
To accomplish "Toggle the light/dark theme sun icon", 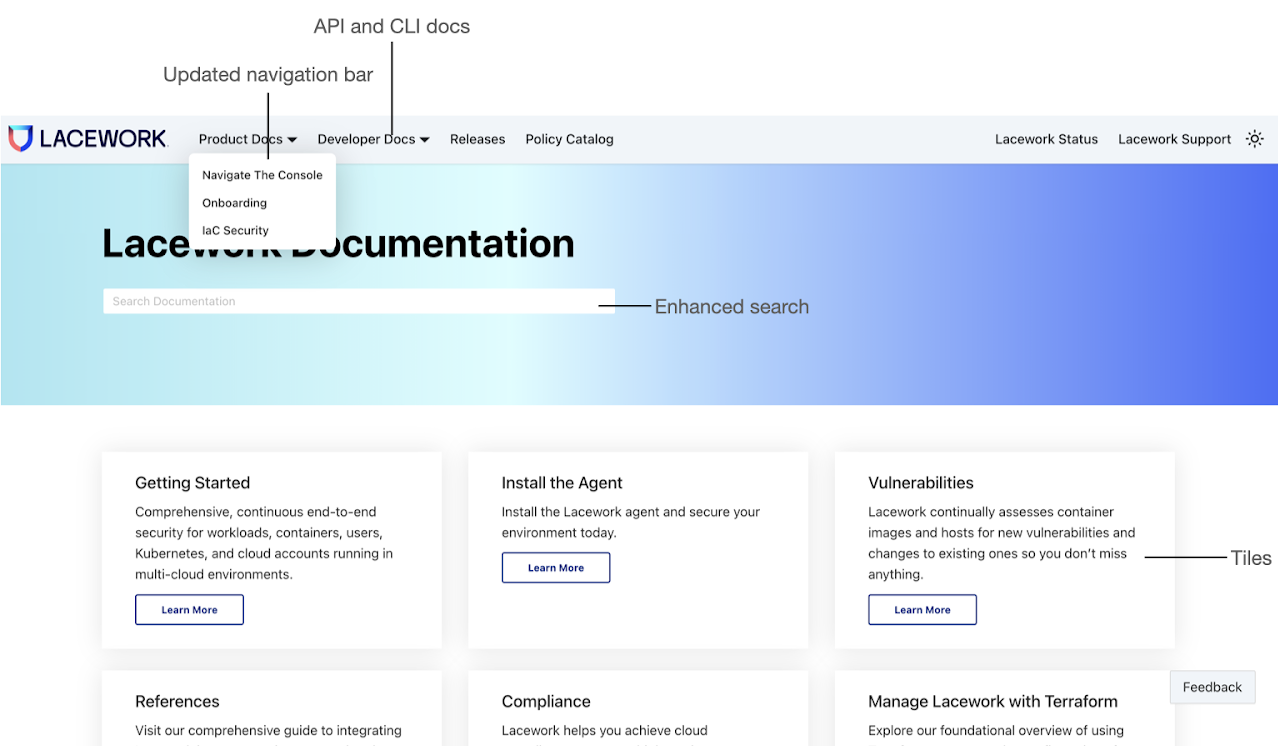I will pos(1254,139).
